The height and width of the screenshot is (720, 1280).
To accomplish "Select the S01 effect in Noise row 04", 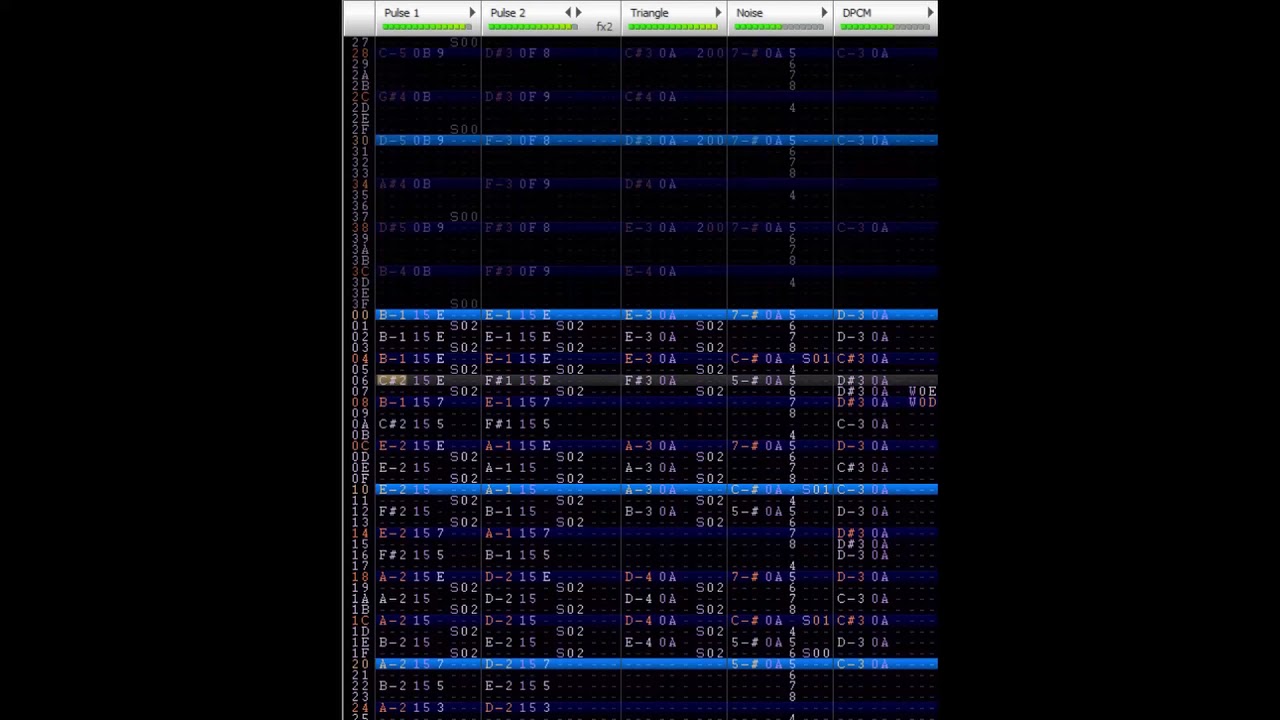I will click(816, 359).
